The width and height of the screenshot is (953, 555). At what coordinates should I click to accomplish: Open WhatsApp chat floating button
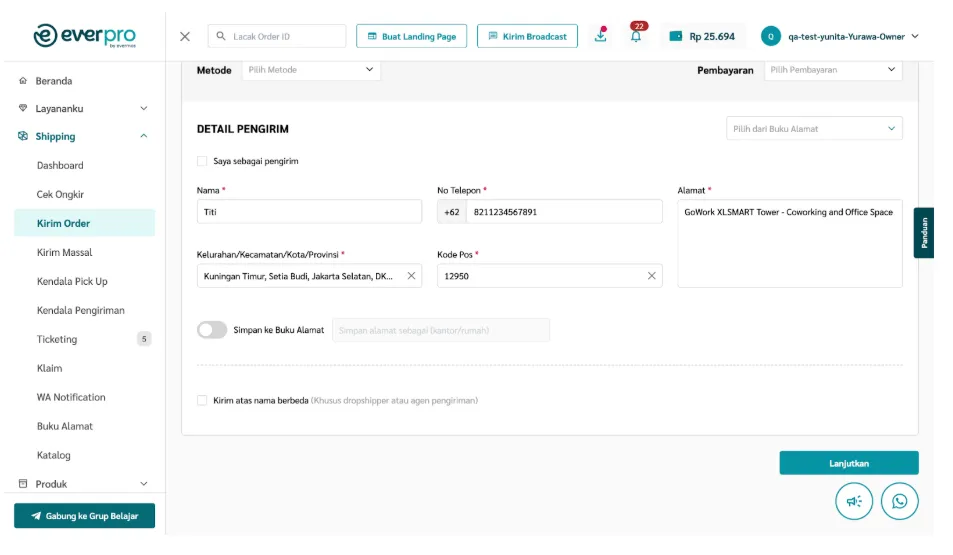(x=899, y=501)
